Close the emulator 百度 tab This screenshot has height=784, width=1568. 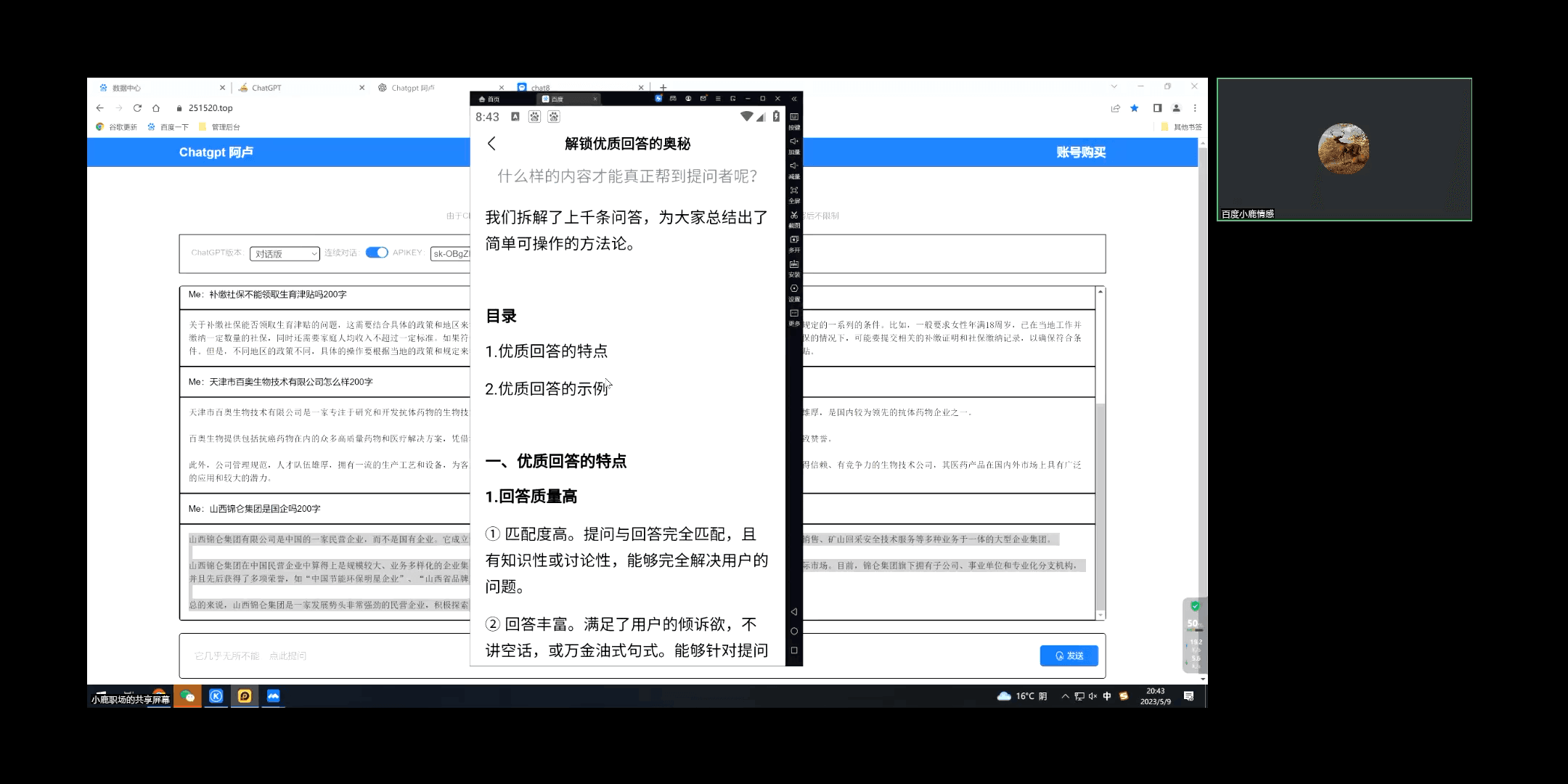pyautogui.click(x=595, y=99)
